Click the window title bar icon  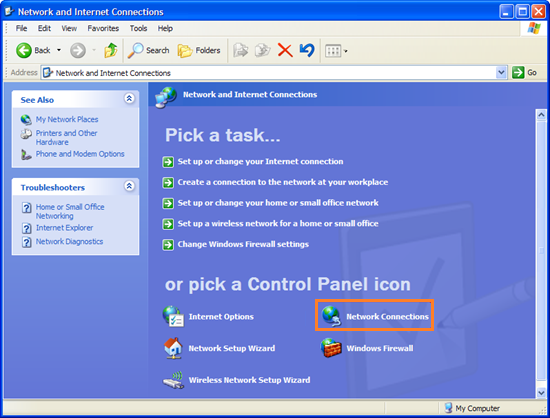(9, 12)
